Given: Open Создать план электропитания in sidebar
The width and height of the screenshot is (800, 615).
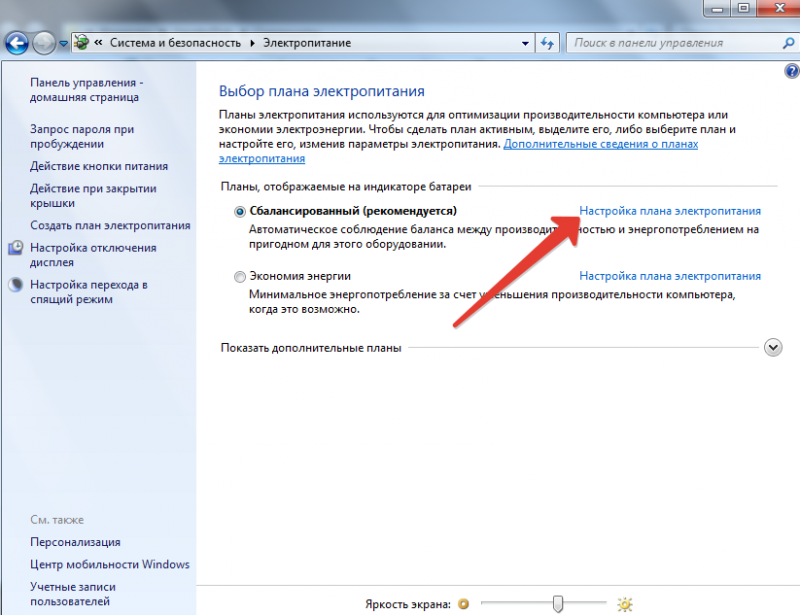Looking at the screenshot, I should [110, 225].
